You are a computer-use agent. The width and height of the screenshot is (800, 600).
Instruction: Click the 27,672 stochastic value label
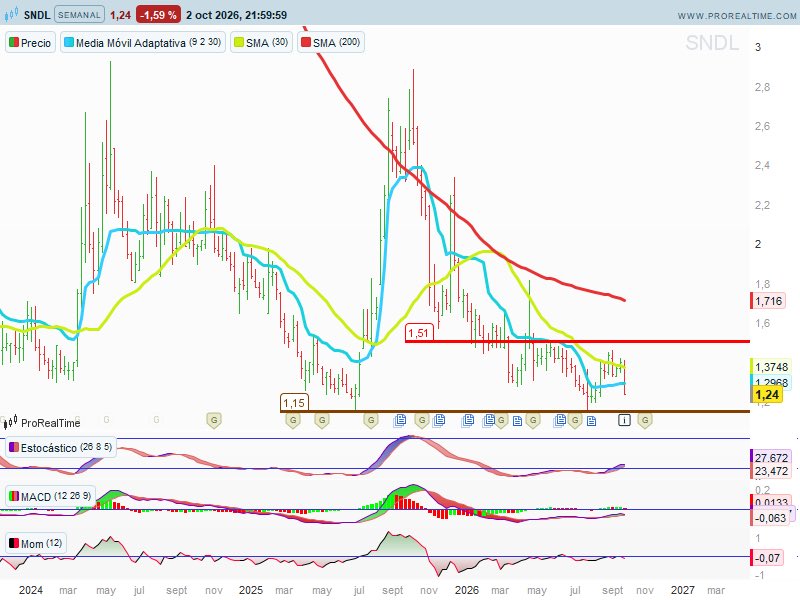pos(770,457)
